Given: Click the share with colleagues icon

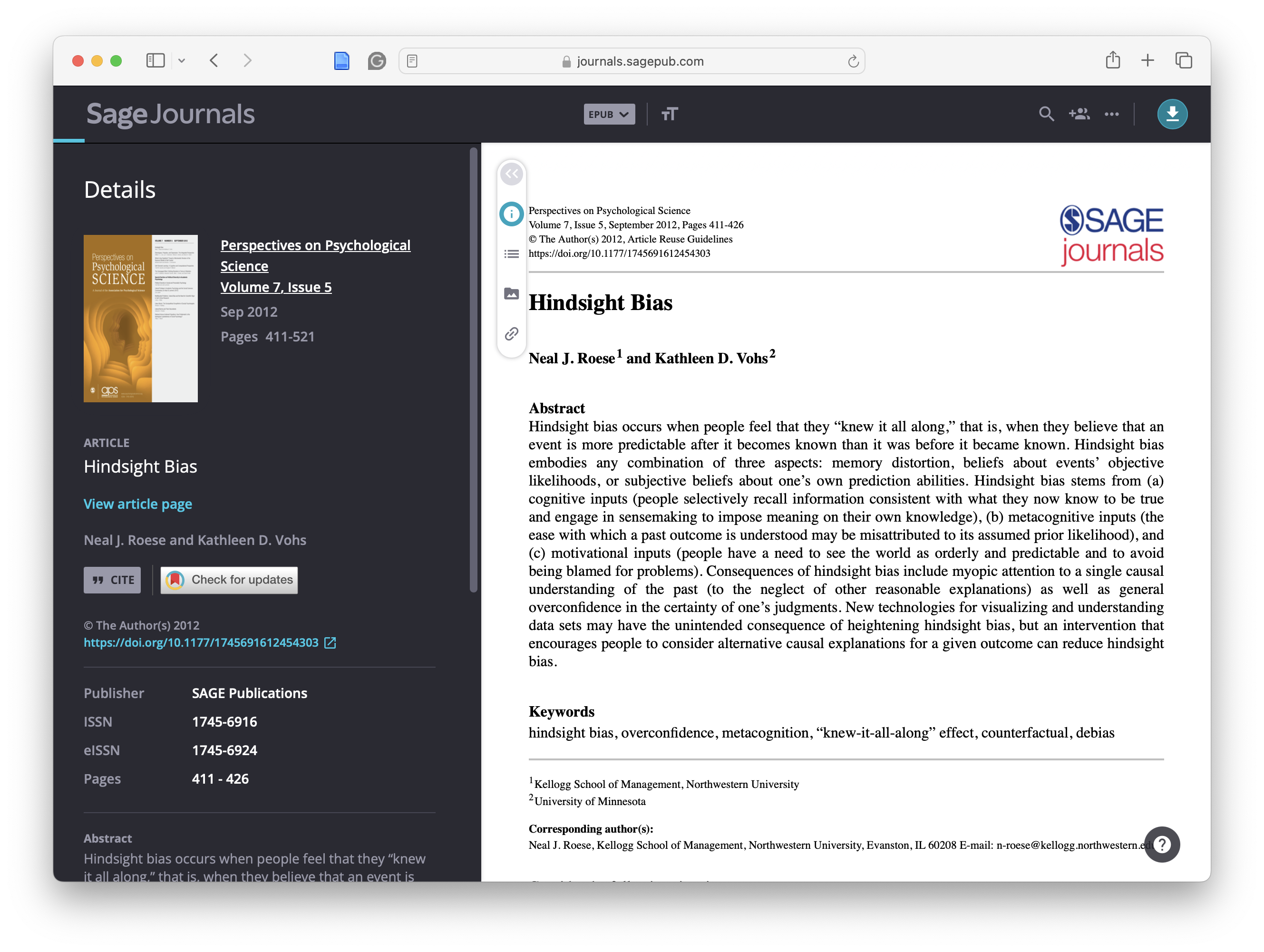Looking at the screenshot, I should pyautogui.click(x=1079, y=114).
